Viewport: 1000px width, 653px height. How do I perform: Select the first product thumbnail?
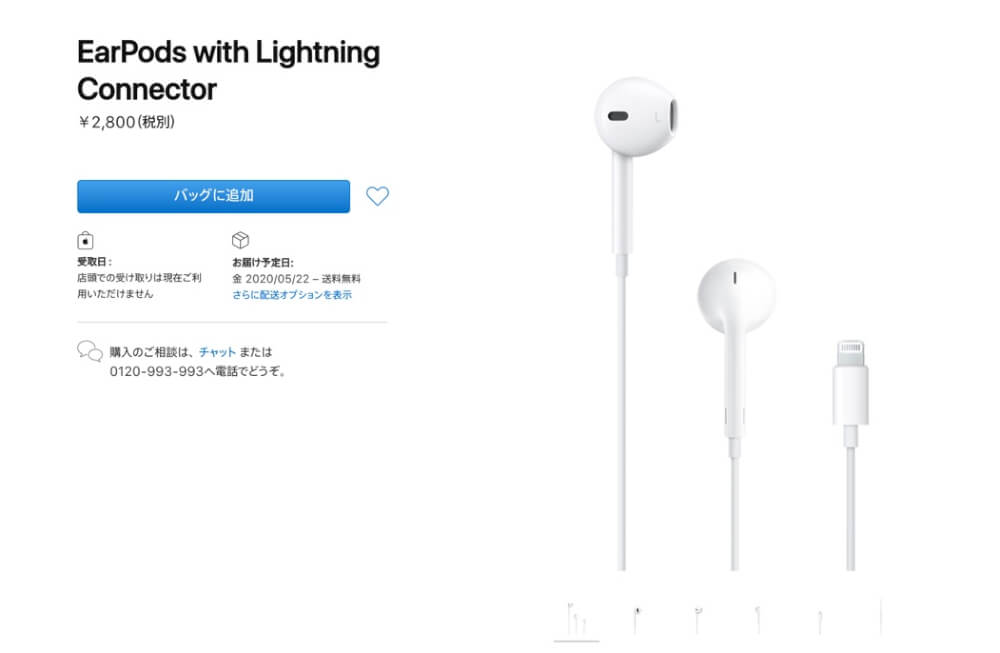tap(577, 619)
